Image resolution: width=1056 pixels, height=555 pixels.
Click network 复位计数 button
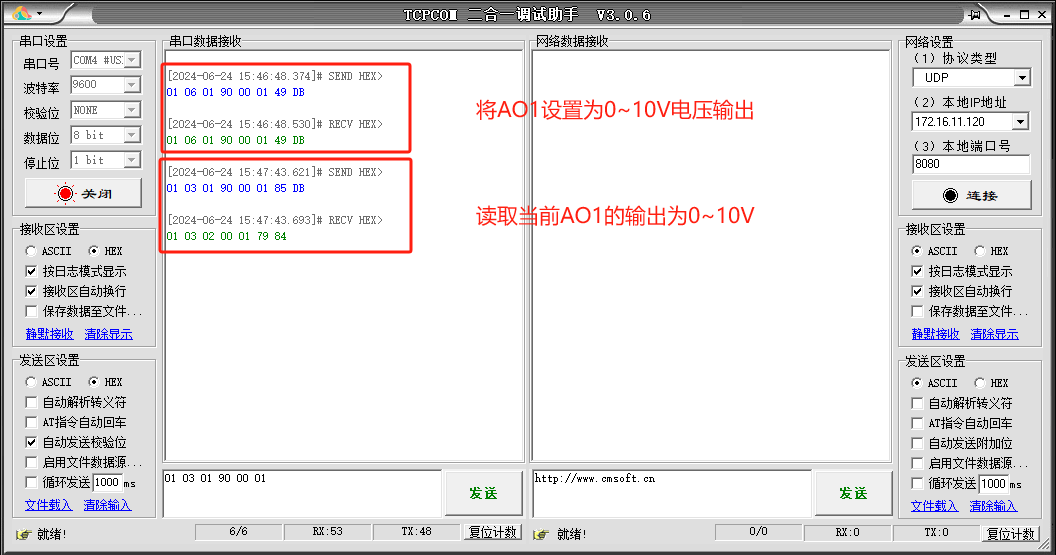coord(1010,533)
